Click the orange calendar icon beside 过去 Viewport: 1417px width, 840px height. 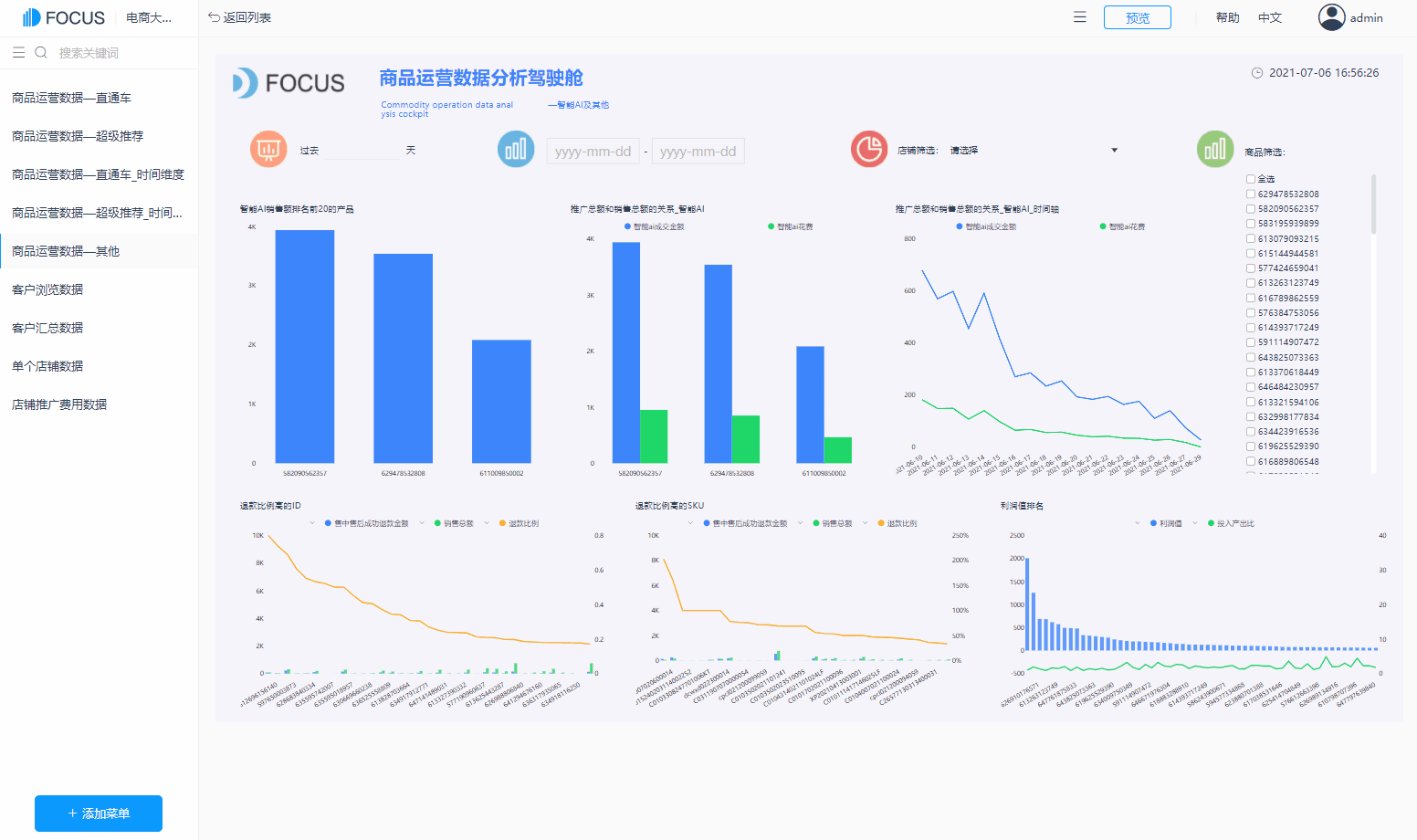(268, 150)
